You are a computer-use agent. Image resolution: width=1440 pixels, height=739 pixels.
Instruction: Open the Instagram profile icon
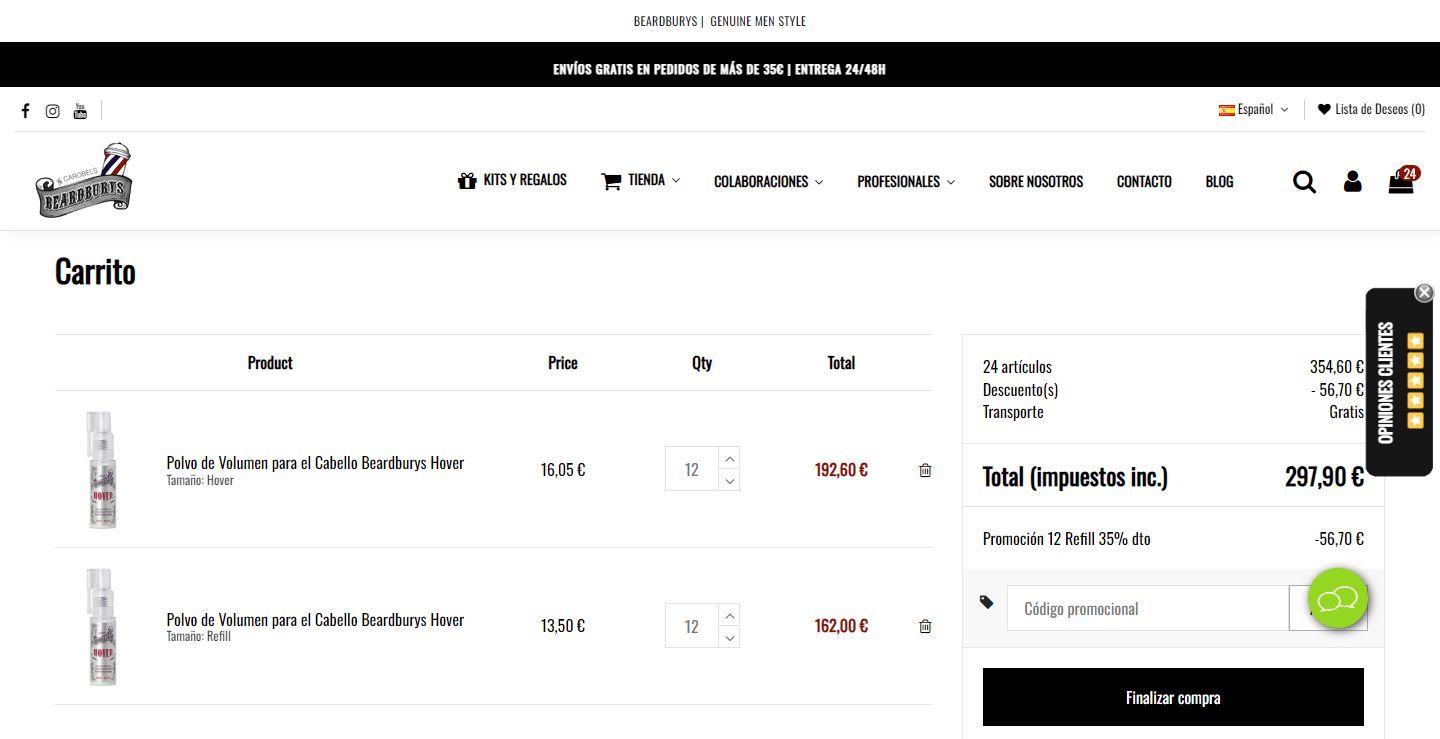tap(52, 111)
